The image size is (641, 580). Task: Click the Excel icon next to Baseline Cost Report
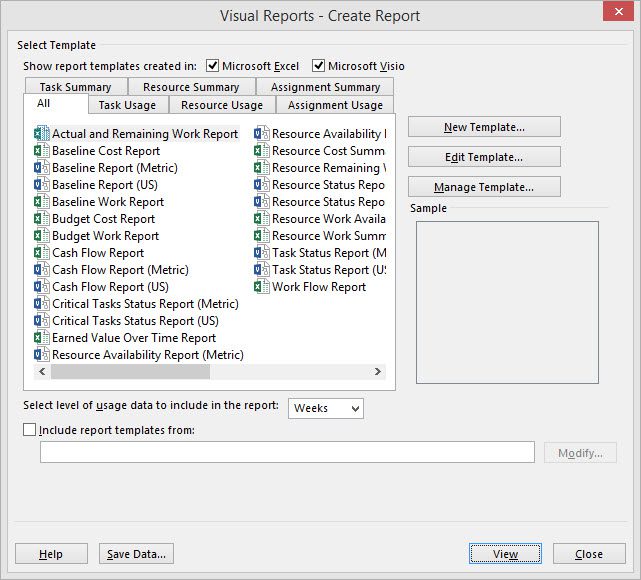(42, 151)
